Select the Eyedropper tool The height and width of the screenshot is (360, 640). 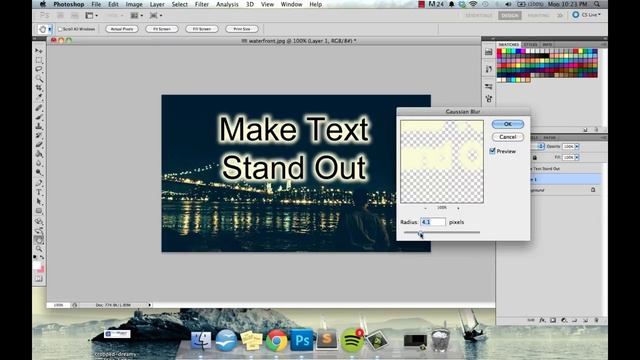tap(39, 97)
